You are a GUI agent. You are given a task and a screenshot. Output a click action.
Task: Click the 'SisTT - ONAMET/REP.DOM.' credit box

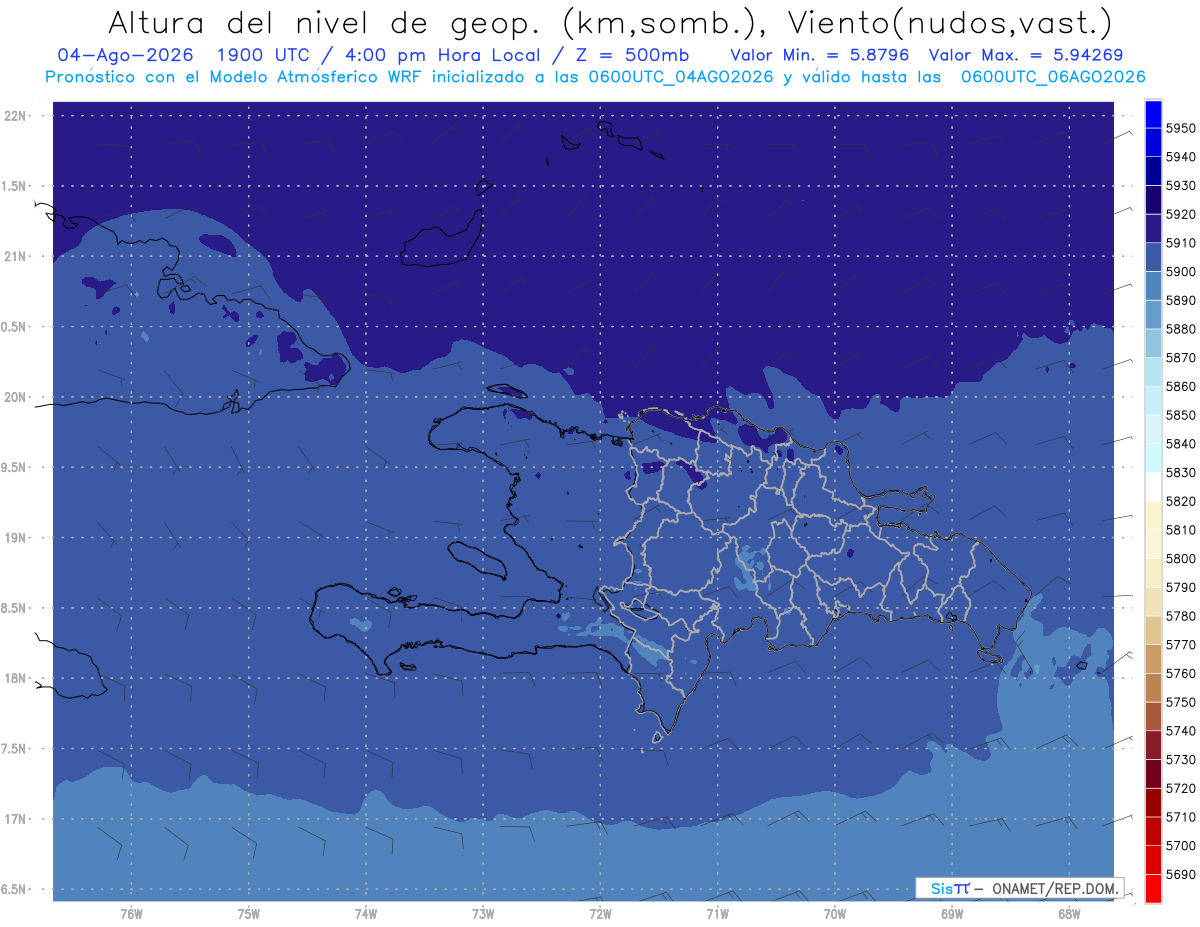point(1019,888)
